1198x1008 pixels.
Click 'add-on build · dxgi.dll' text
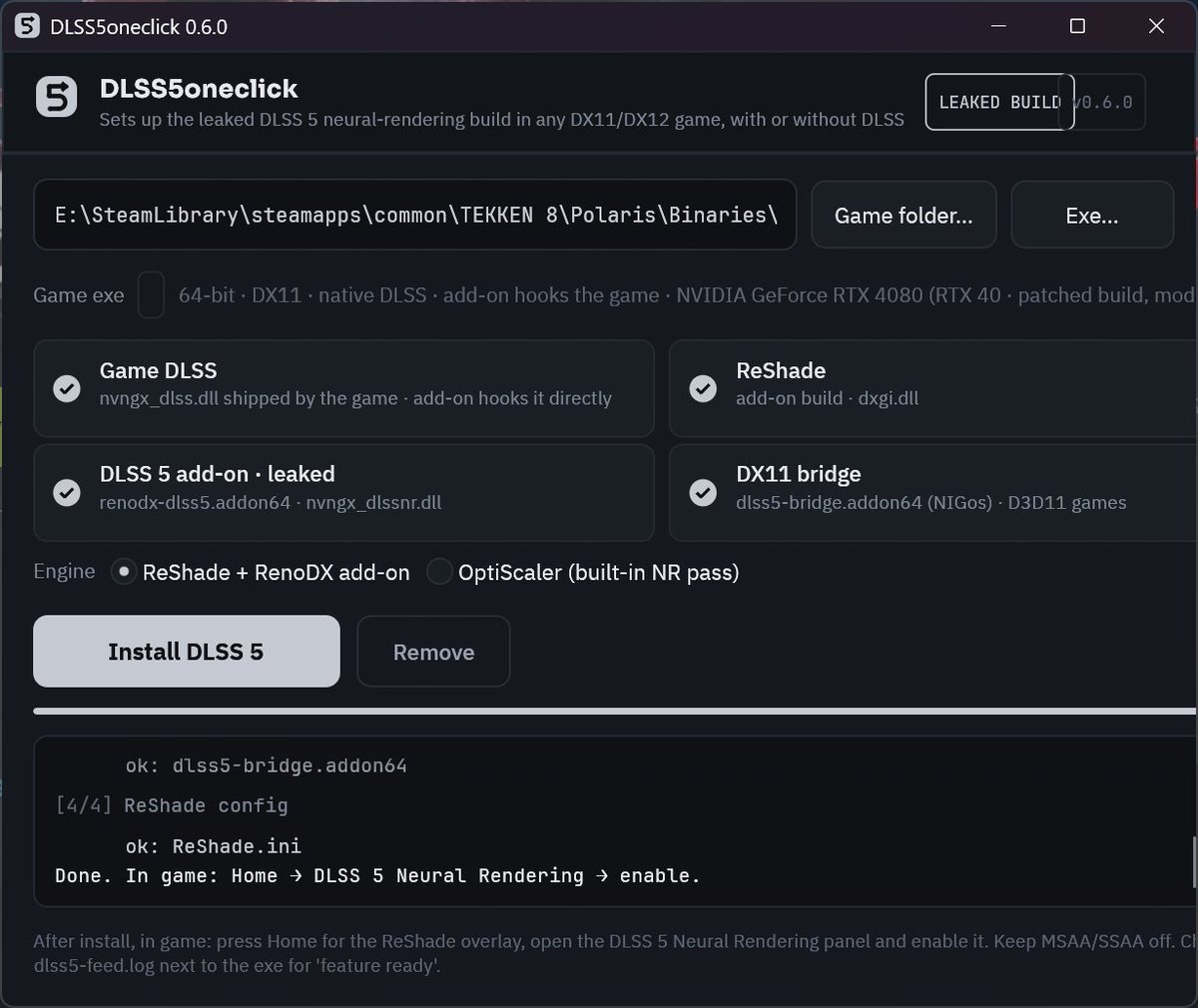[827, 398]
